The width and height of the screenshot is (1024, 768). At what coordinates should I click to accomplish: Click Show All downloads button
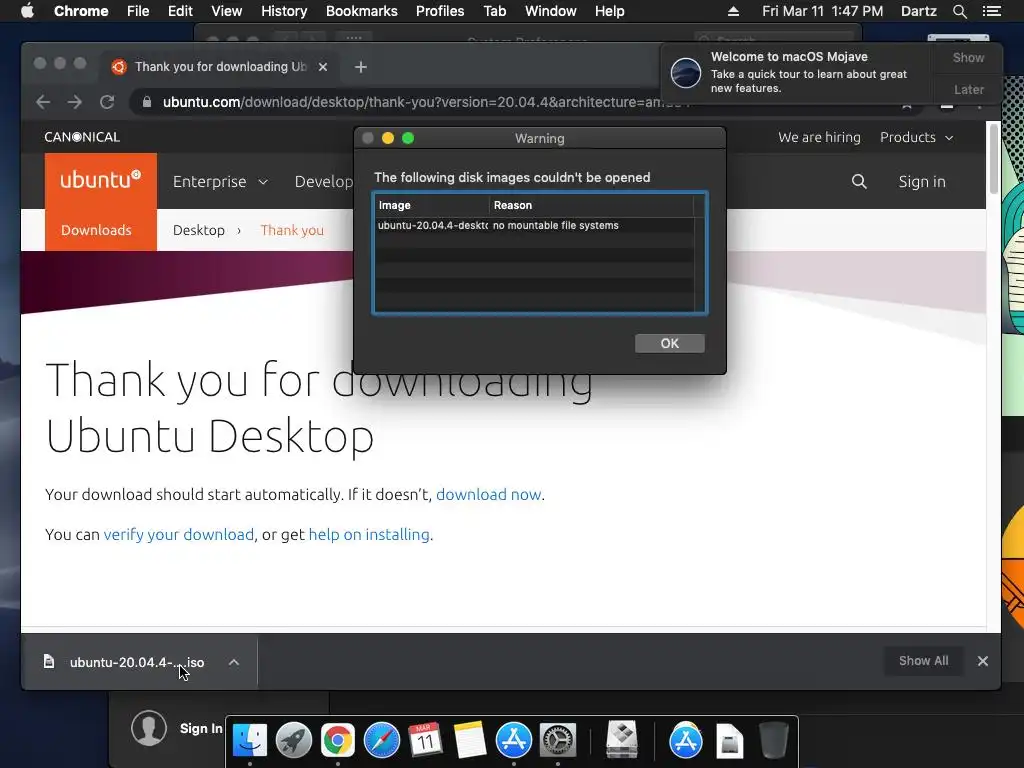tap(923, 661)
